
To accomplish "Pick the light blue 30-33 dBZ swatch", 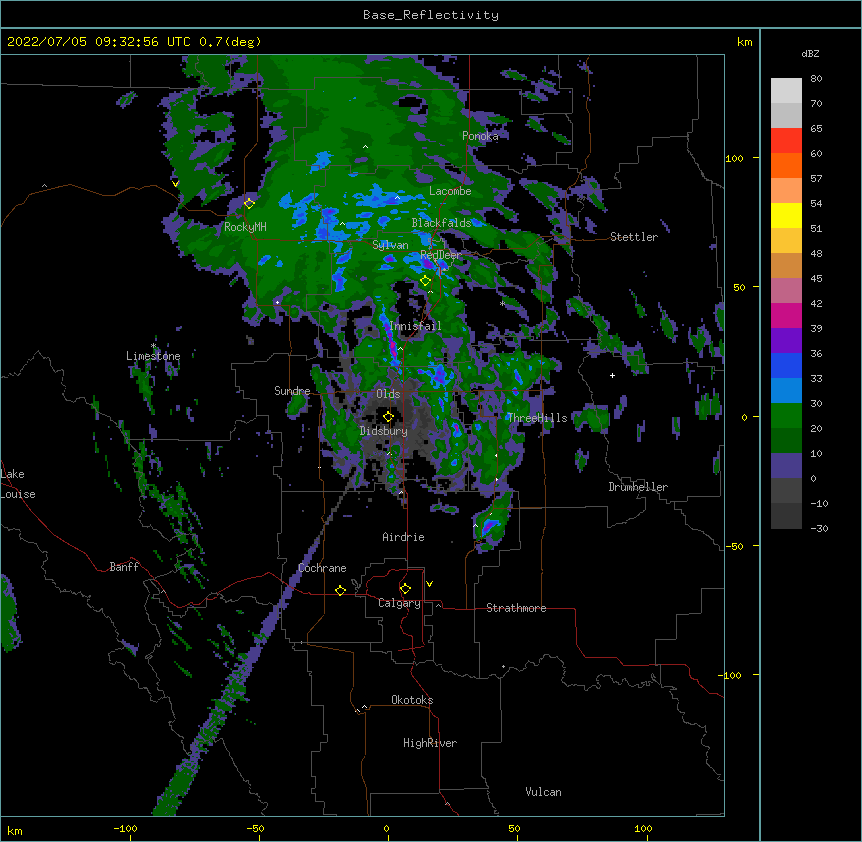I will coord(786,390).
